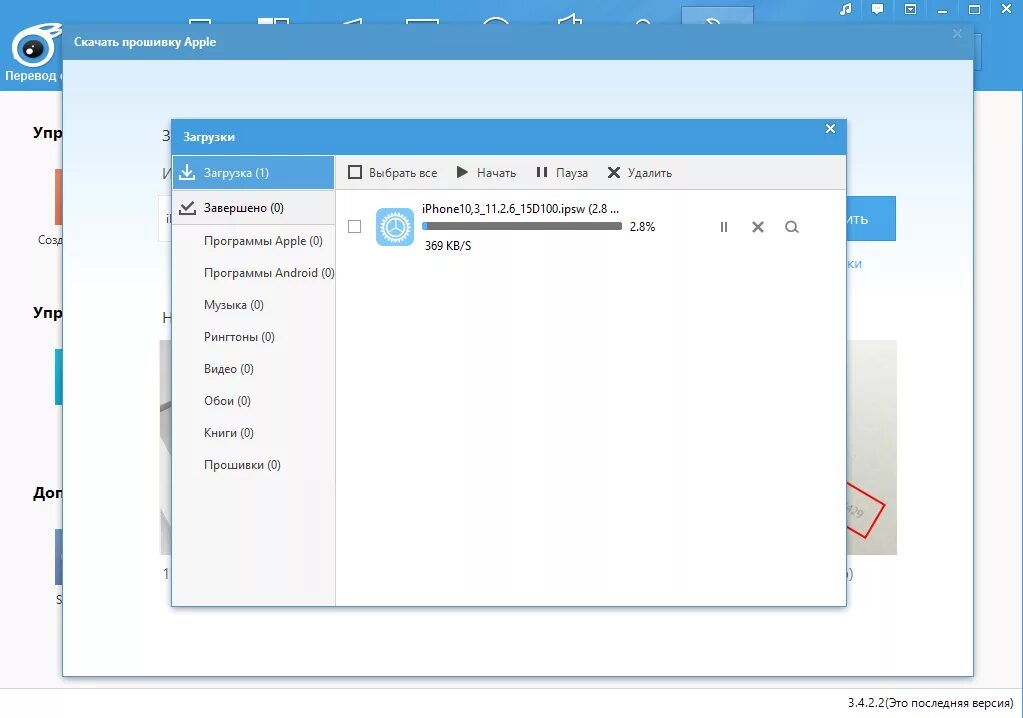The width and height of the screenshot is (1023, 718).
Task: Select Рингтоны (0) in the sidebar
Action: pos(239,337)
